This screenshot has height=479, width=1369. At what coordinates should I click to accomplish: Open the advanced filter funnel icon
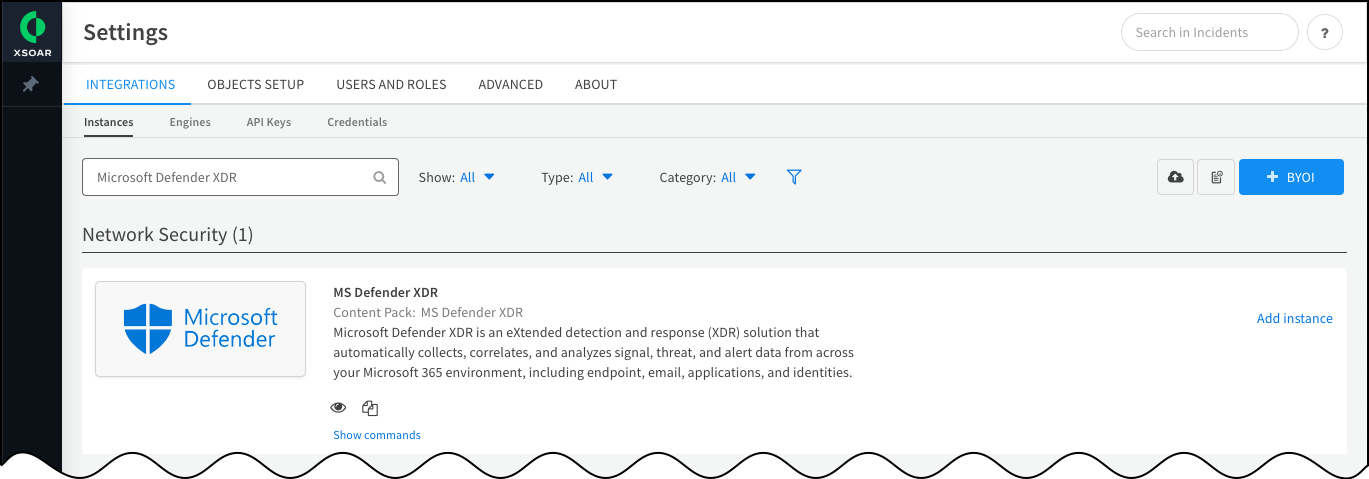coord(794,177)
